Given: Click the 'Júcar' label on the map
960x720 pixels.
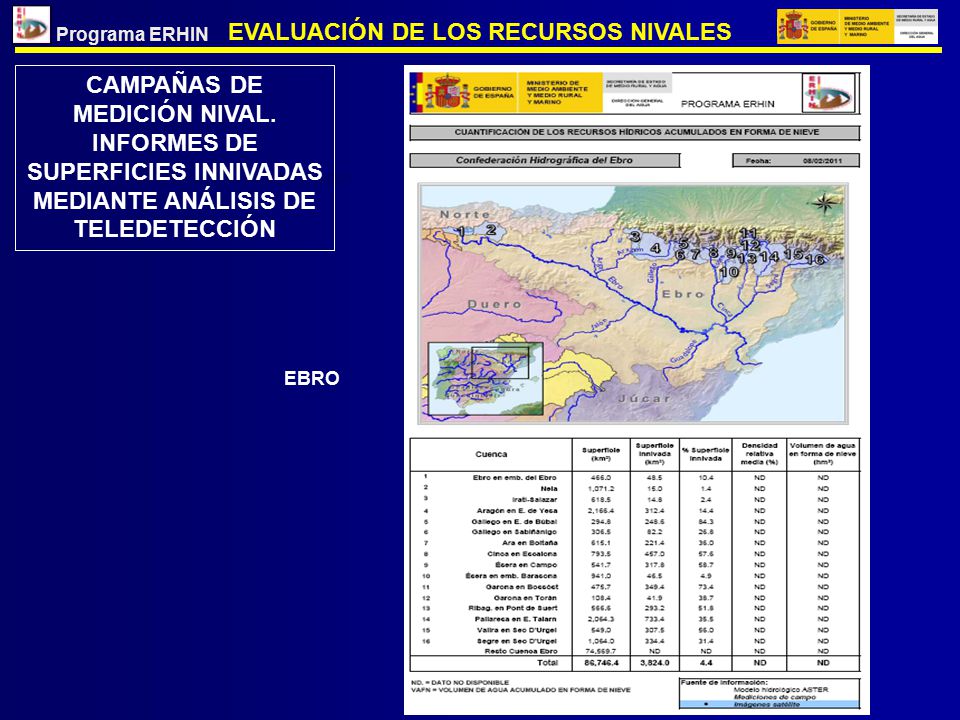Looking at the screenshot, I should (645, 399).
